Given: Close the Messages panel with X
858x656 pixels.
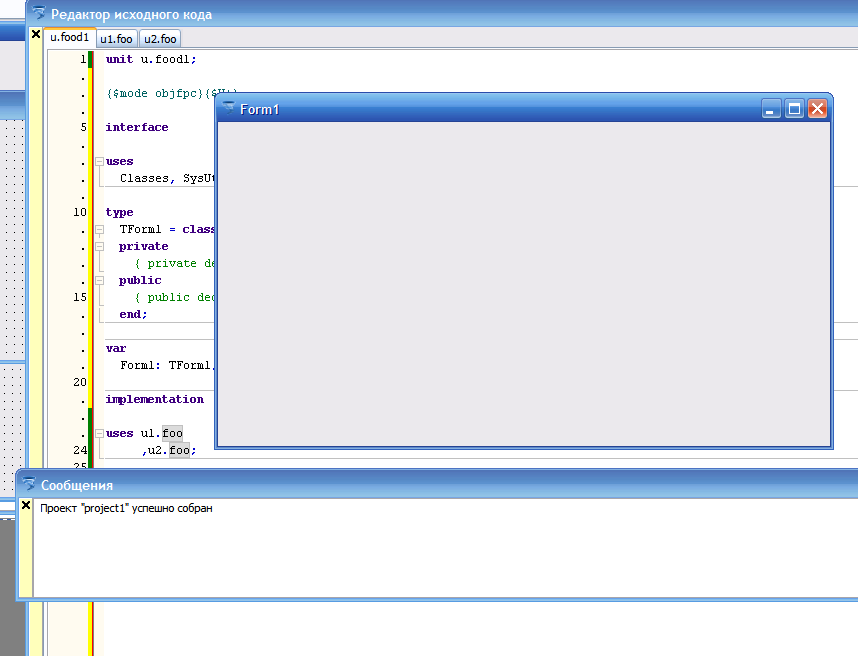Looking at the screenshot, I should point(26,506).
